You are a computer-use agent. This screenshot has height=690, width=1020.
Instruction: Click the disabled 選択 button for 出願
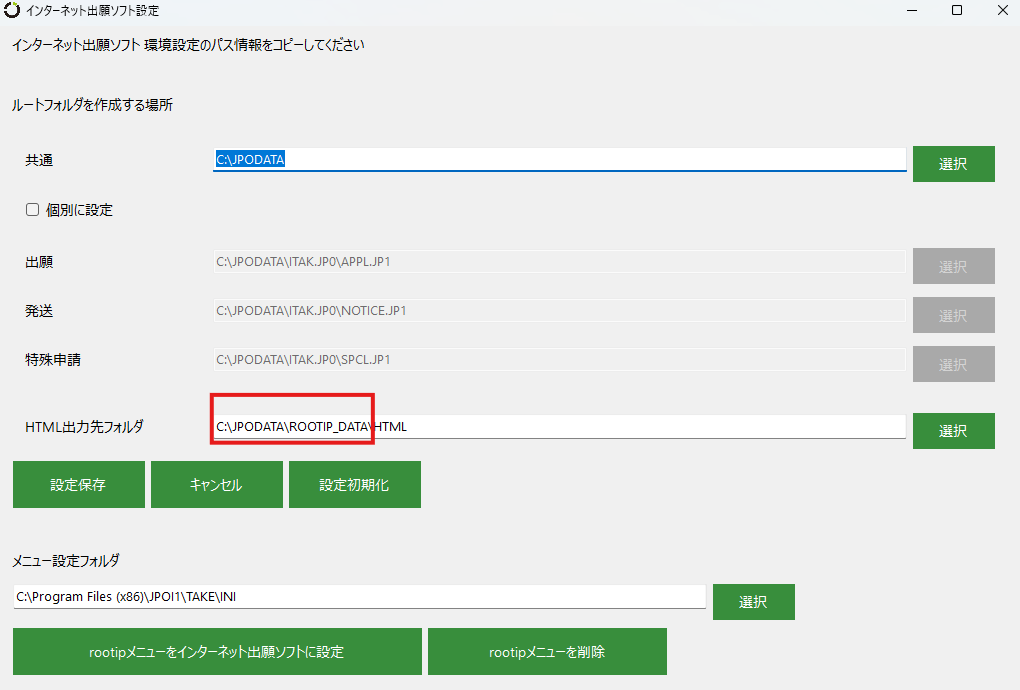click(954, 266)
